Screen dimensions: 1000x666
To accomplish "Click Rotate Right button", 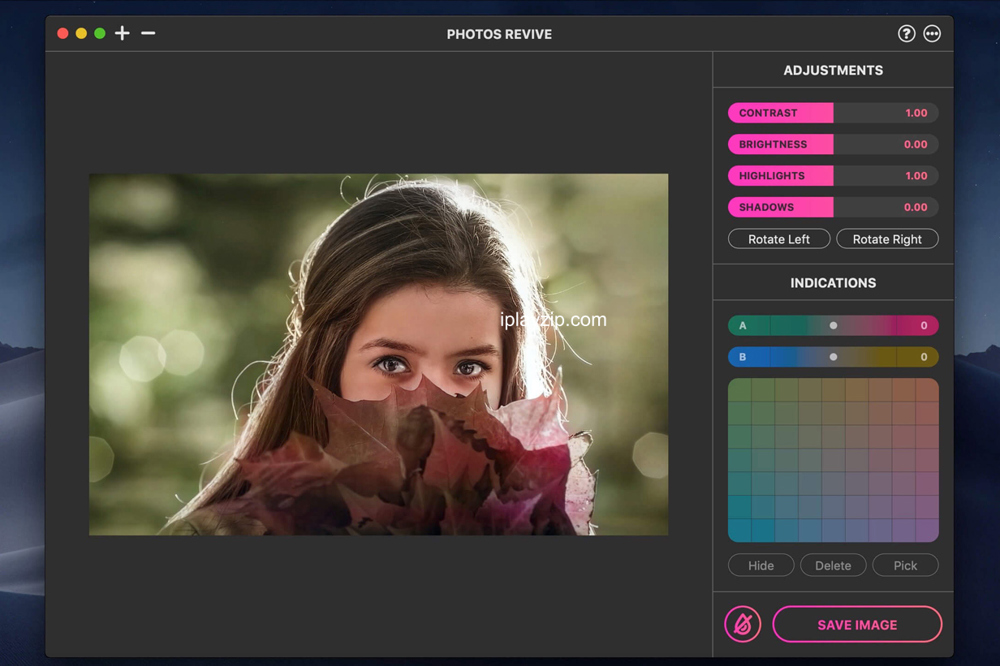I will click(x=887, y=239).
